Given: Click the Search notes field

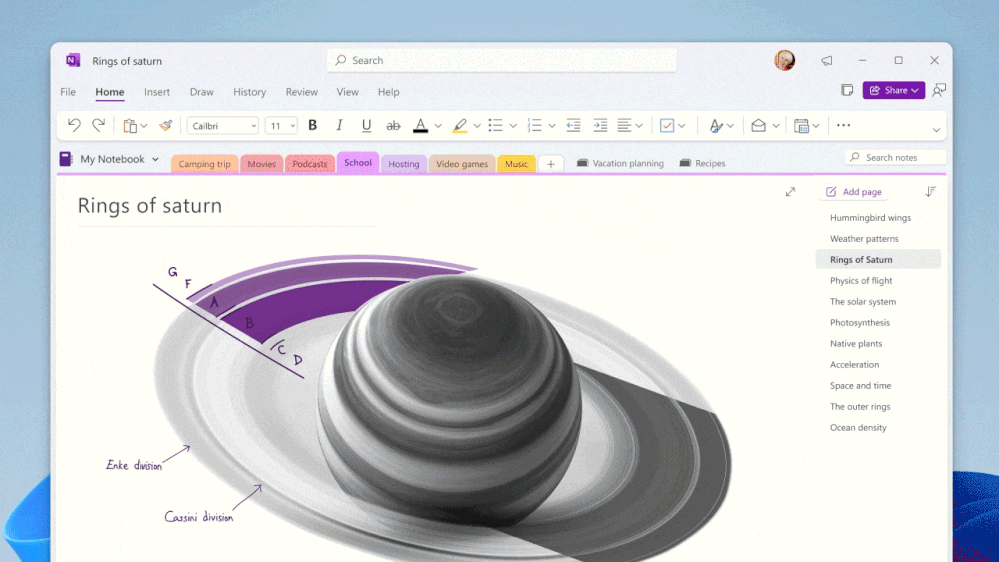Looking at the screenshot, I should click(895, 157).
